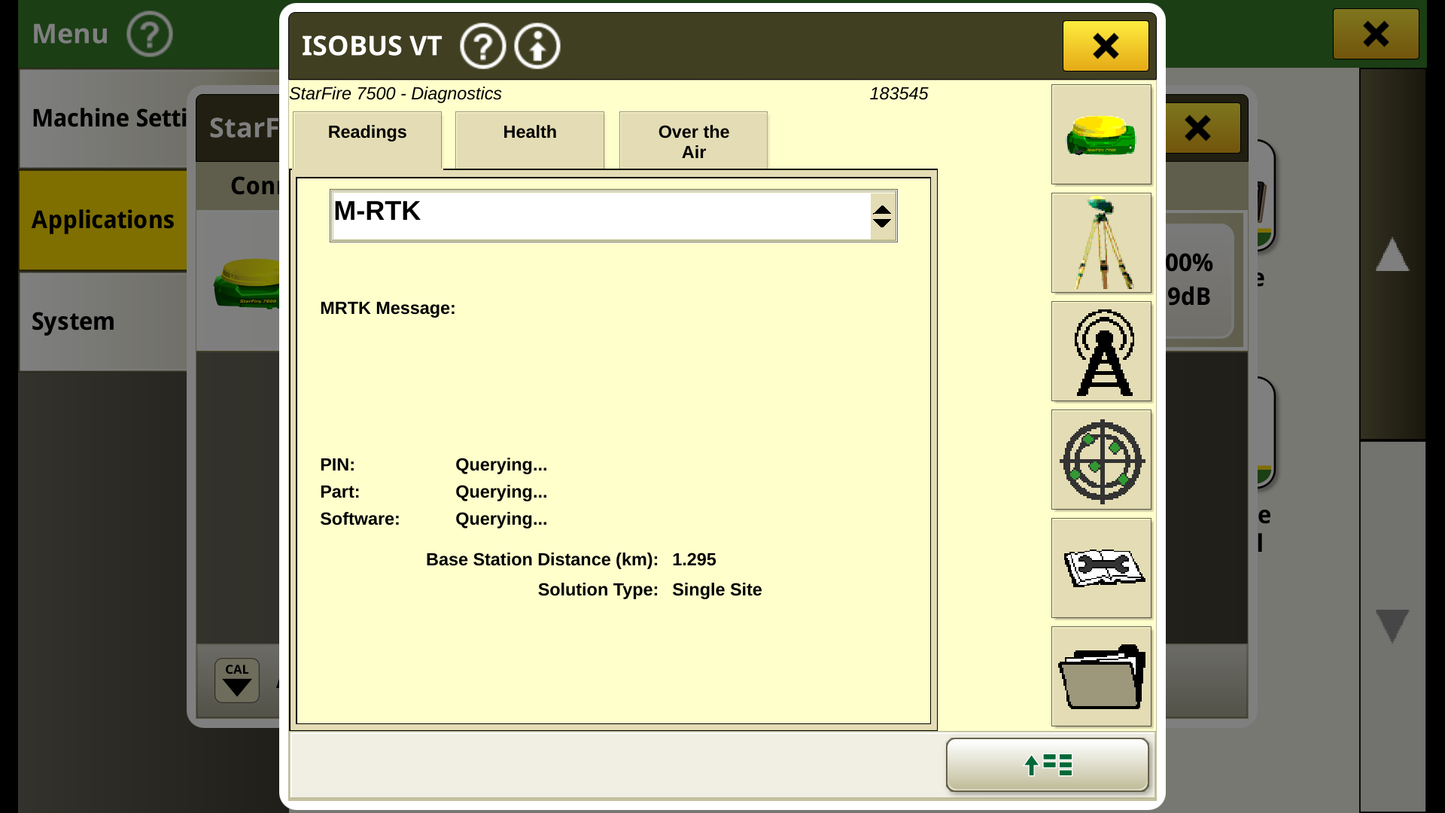Open the folder data icon
This screenshot has height=813, width=1445.
pyautogui.click(x=1101, y=677)
